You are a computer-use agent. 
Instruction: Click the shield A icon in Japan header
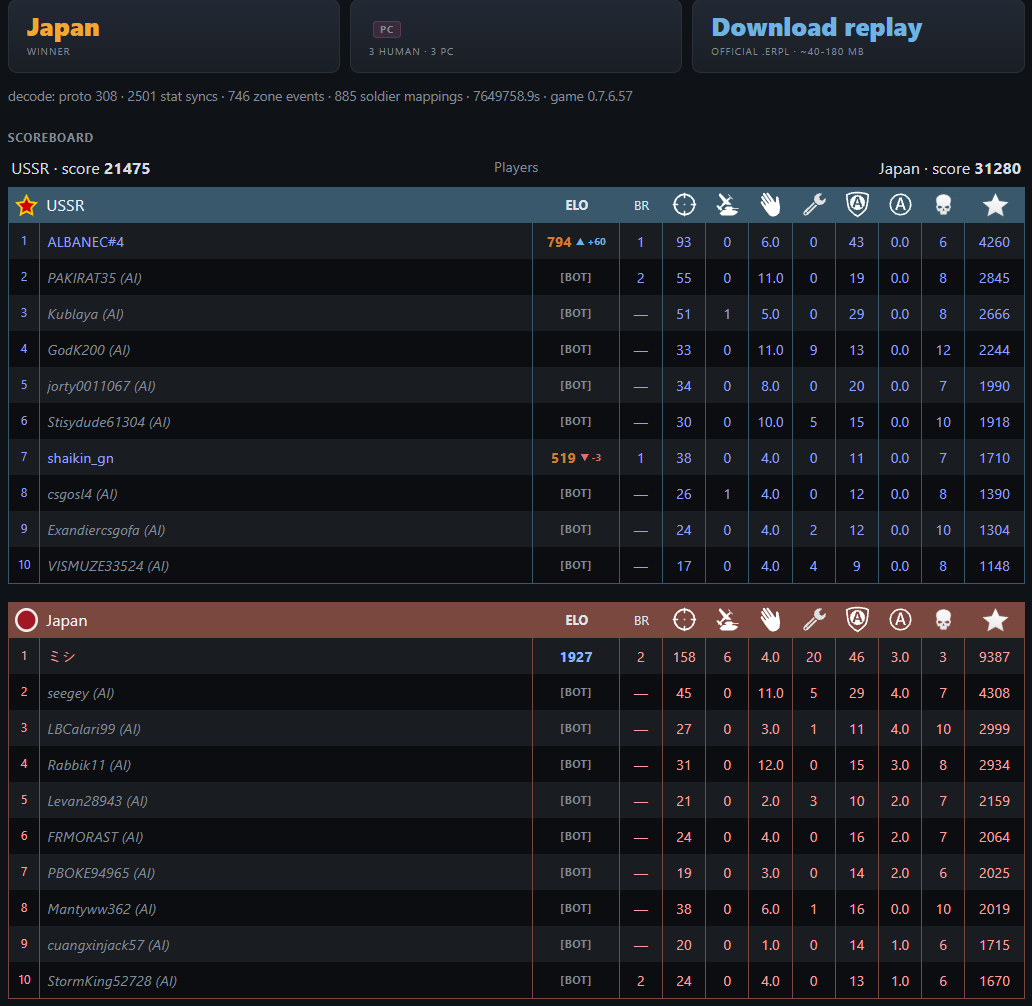click(x=857, y=620)
